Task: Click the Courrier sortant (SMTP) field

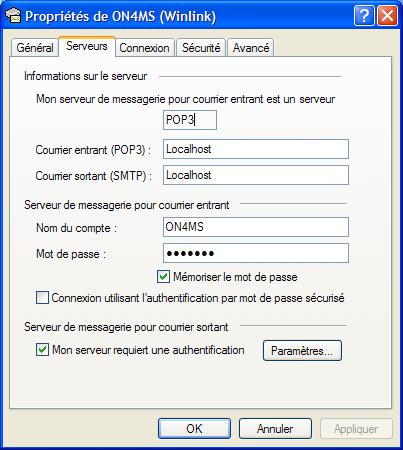Action: point(256,175)
